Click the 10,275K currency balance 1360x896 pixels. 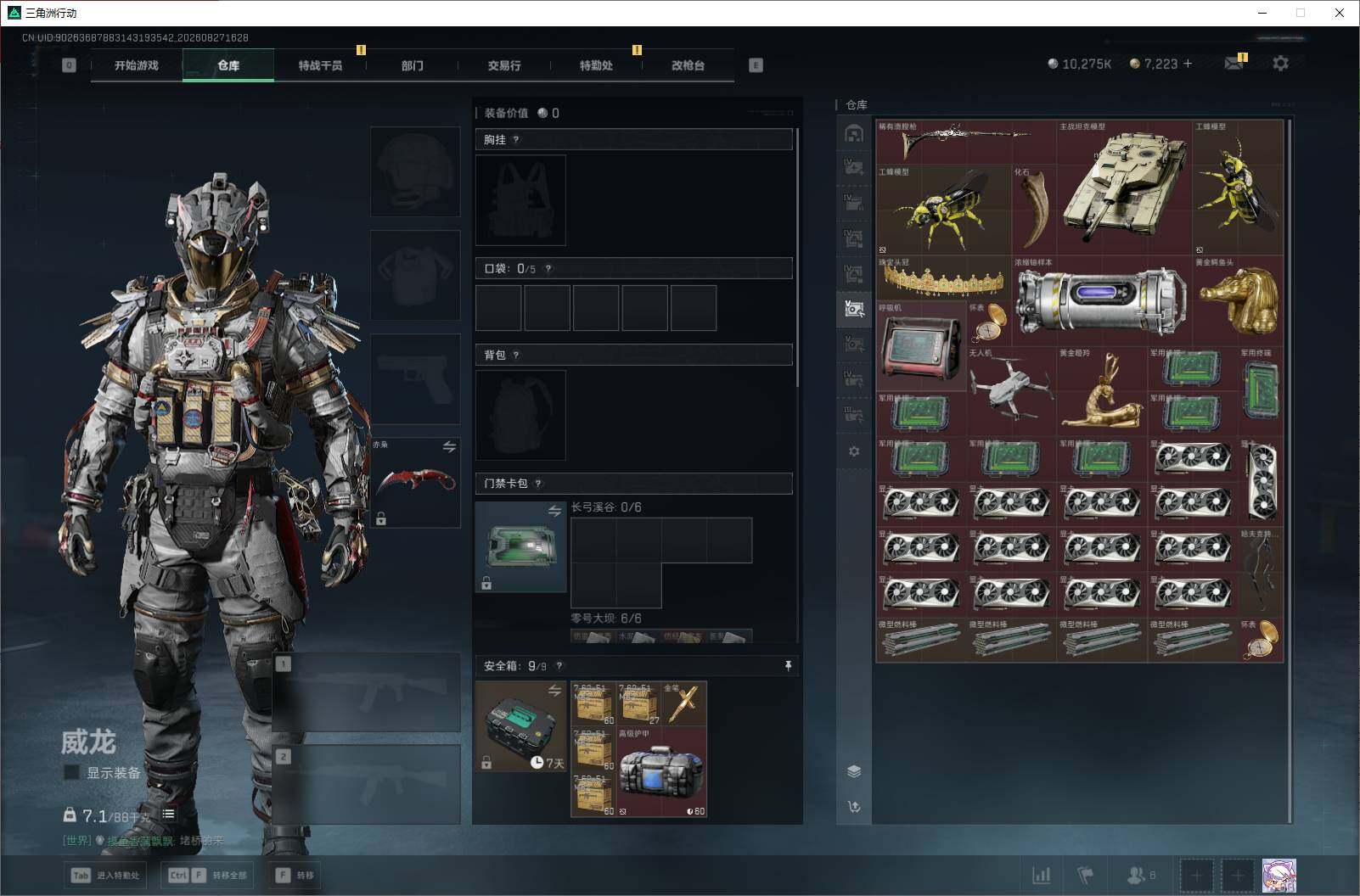[1080, 64]
